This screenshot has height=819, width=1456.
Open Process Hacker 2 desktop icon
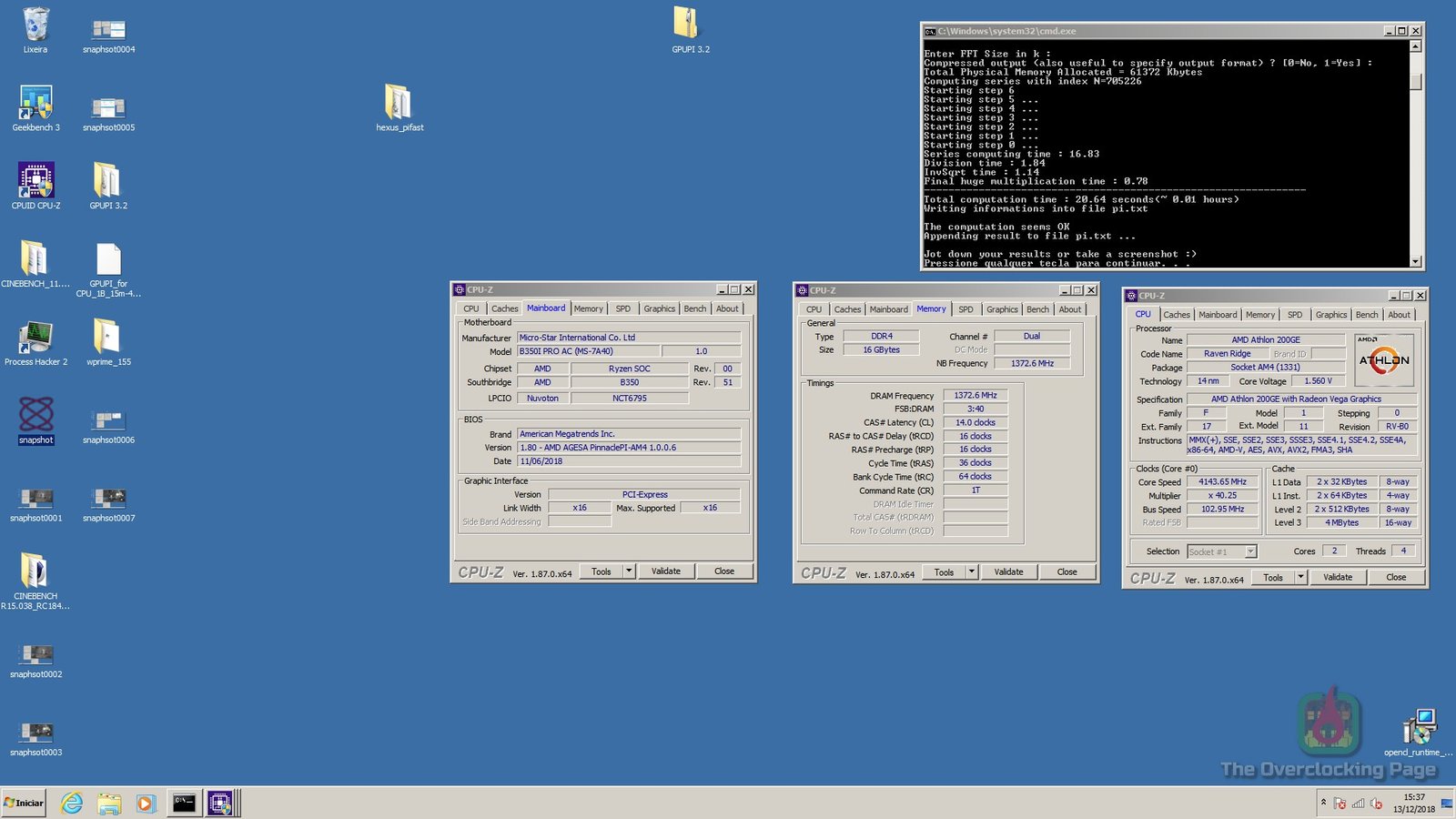tap(35, 339)
